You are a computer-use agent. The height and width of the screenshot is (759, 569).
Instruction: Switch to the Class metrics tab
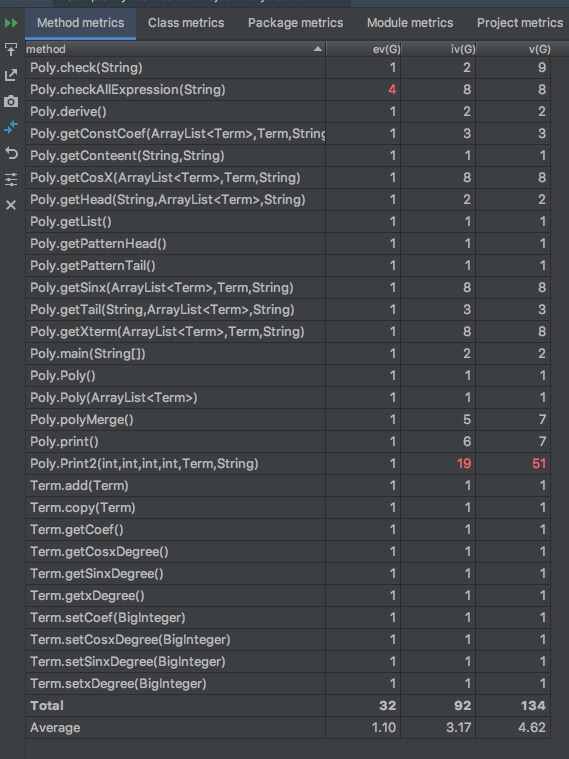[x=186, y=23]
